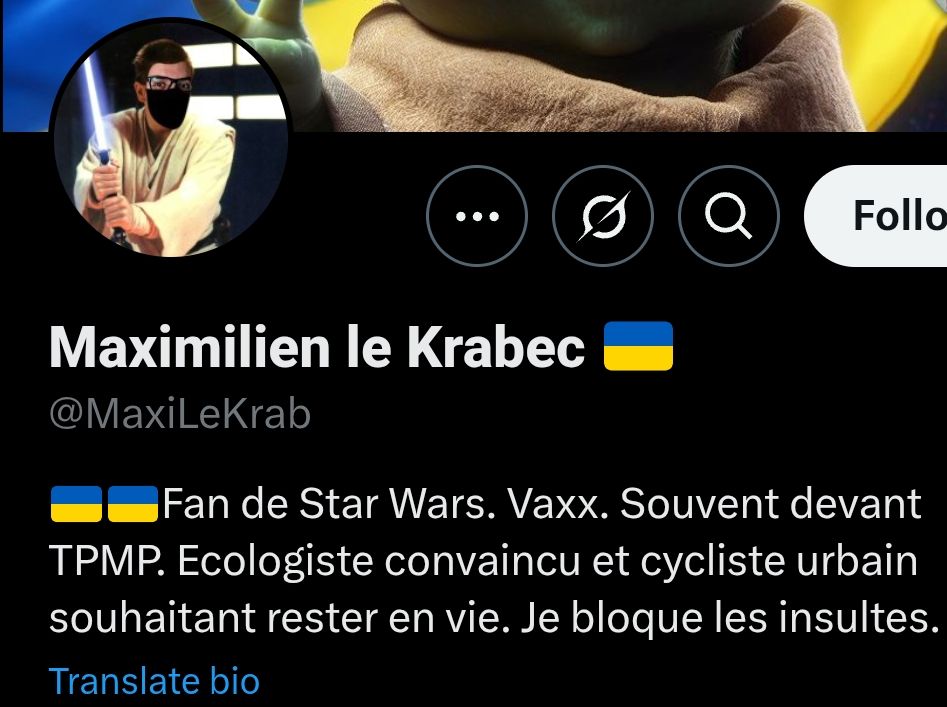Viewport: 947px width, 707px height.
Task: Click the @MaxiLeKrab handle text
Action: 180,414
